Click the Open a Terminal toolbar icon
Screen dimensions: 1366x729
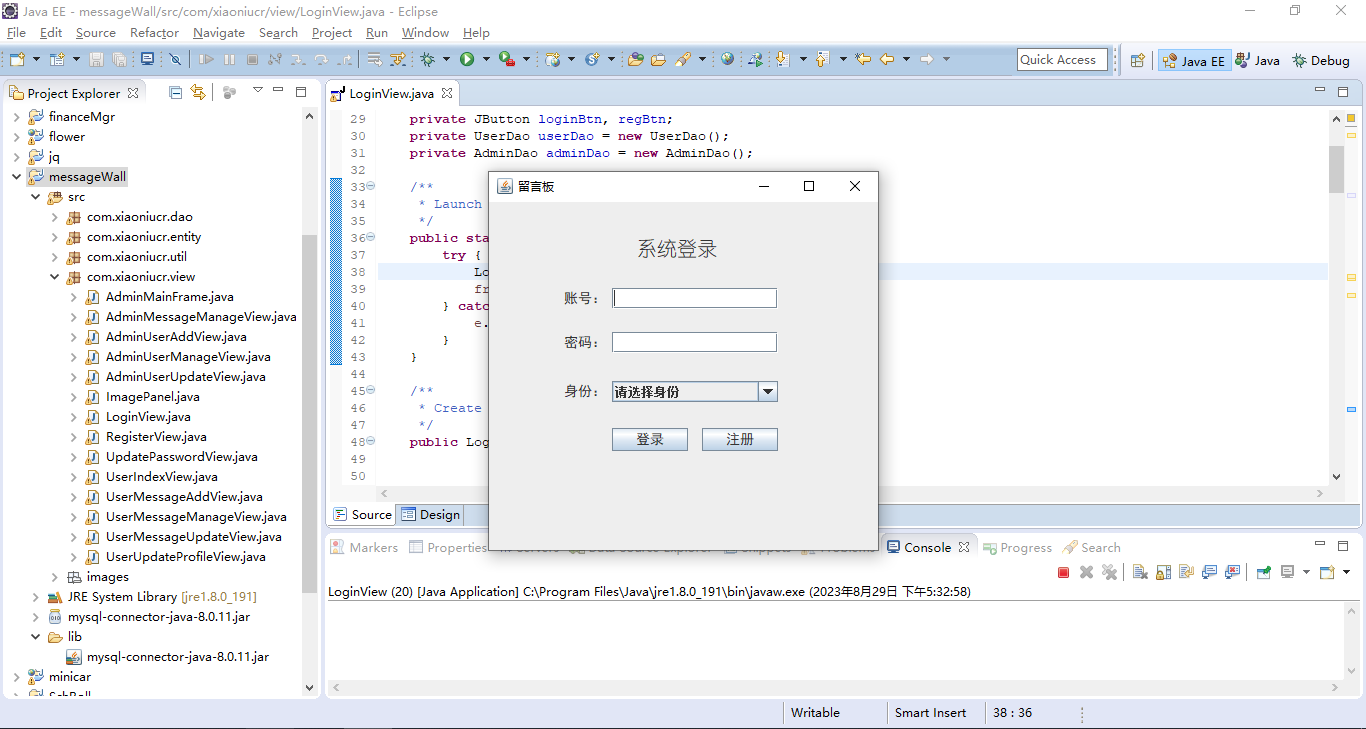coord(147,59)
